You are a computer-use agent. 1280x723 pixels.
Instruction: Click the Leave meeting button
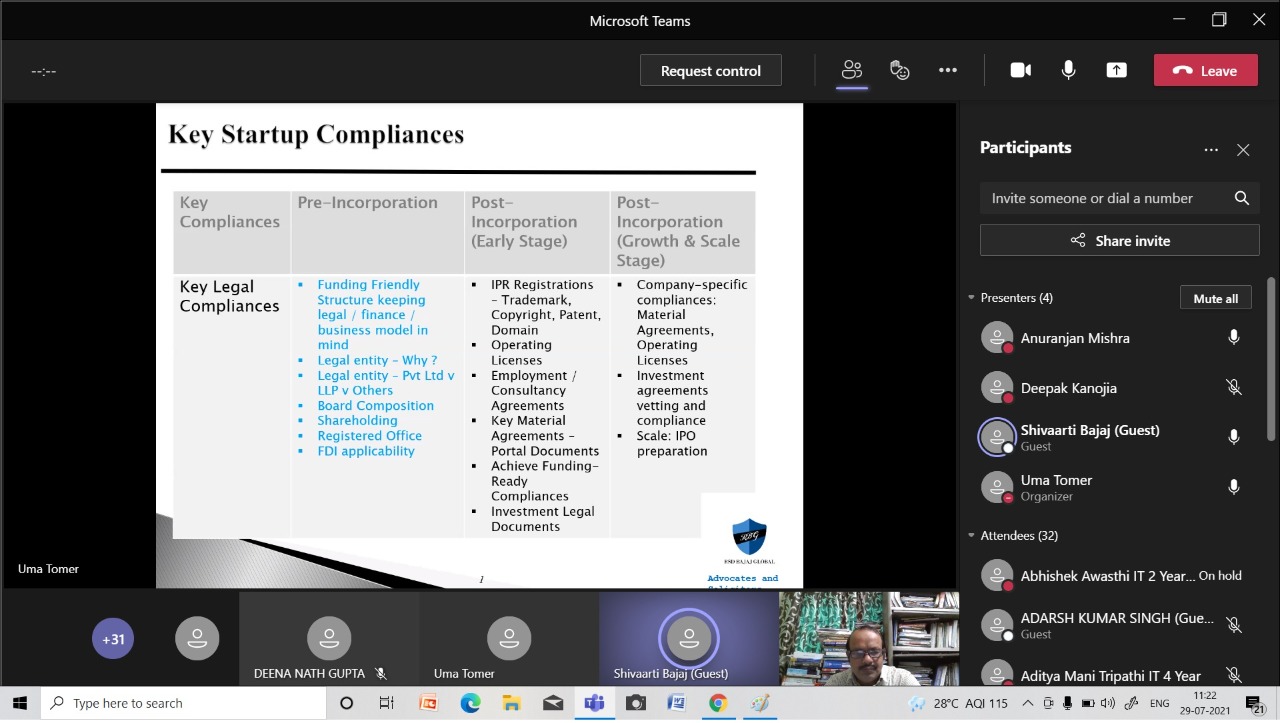[1205, 70]
